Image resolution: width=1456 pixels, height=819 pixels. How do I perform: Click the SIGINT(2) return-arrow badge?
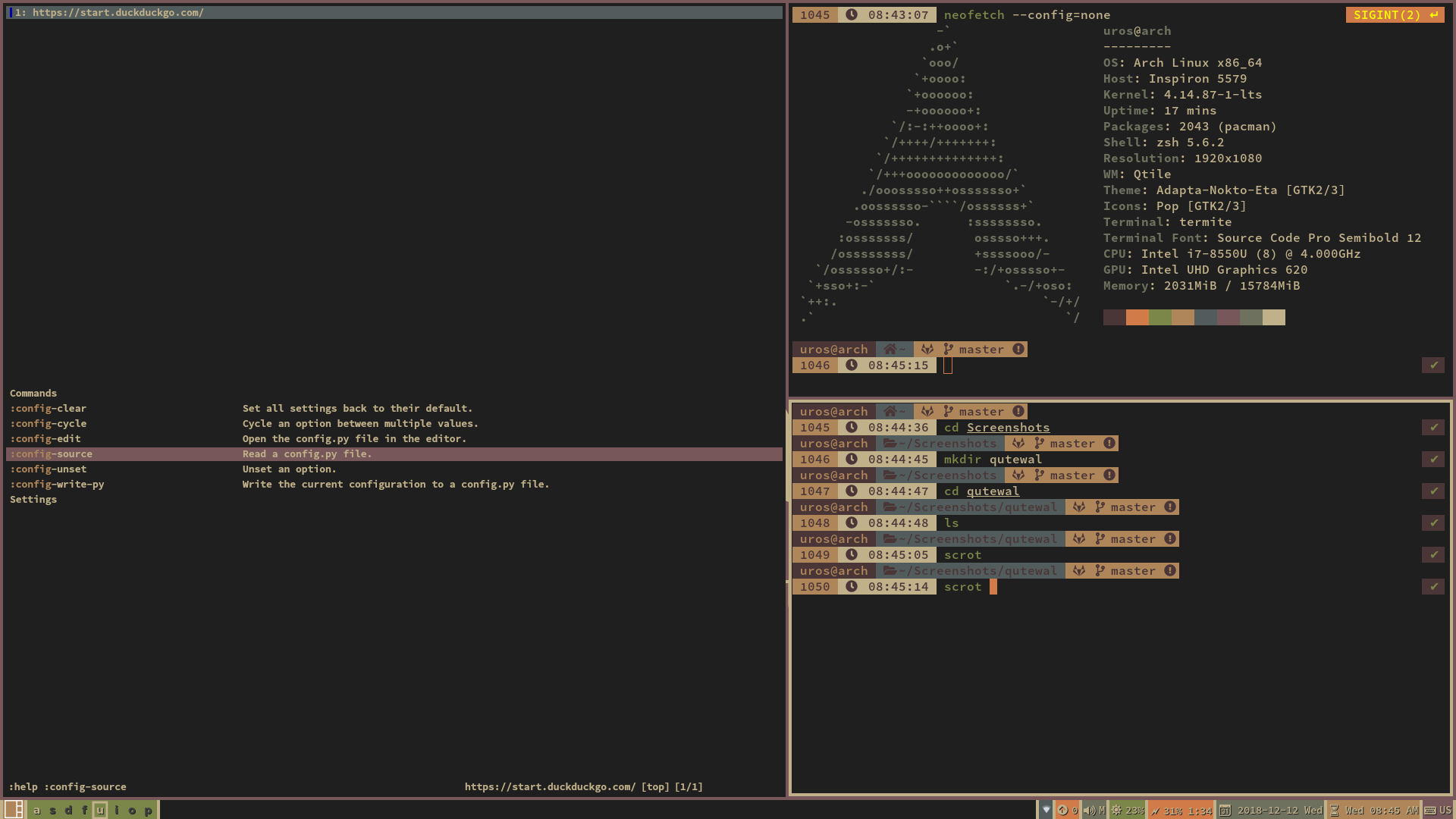(x=1395, y=14)
